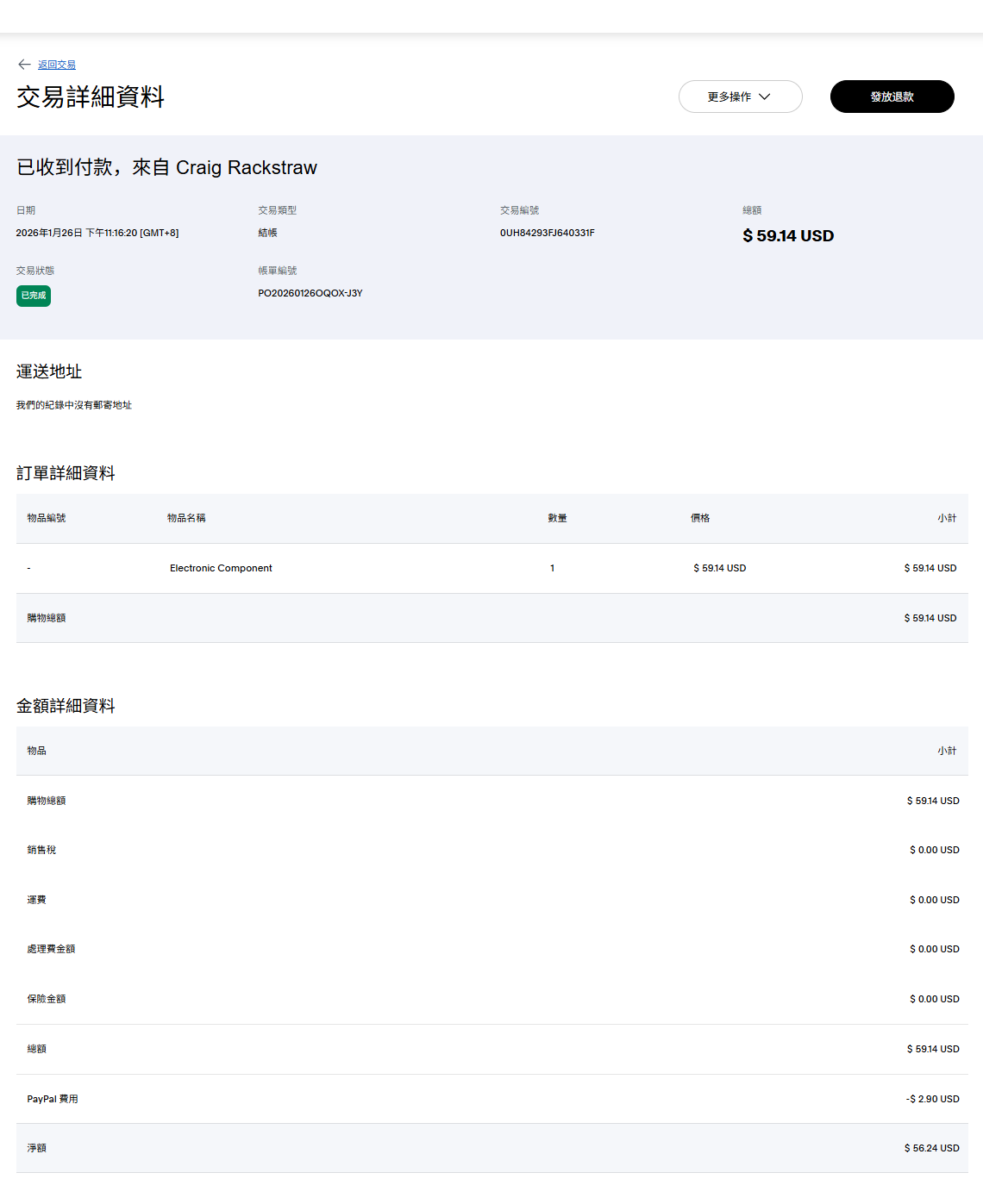Click the 數量 column header
The height and width of the screenshot is (1204, 983).
click(558, 518)
